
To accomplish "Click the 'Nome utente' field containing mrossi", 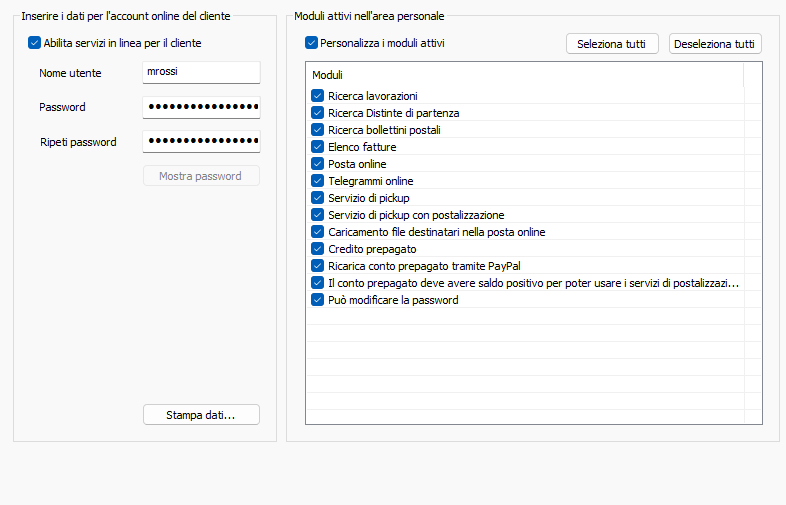I will [x=201, y=73].
